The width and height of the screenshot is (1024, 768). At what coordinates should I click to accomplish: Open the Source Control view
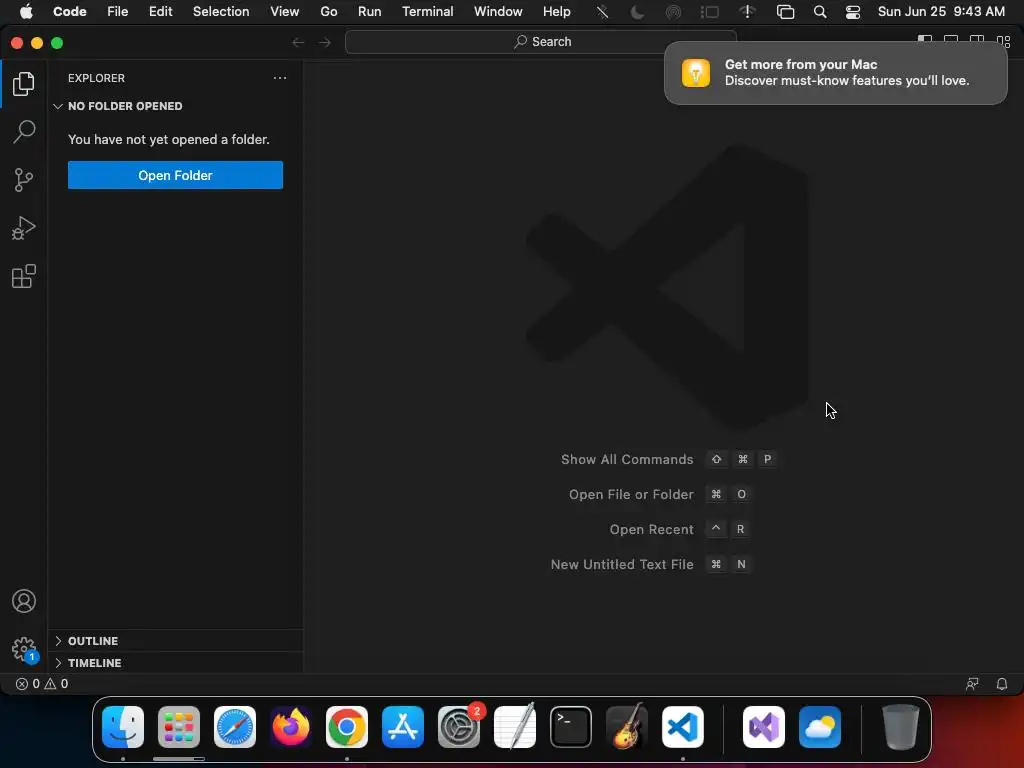tap(24, 180)
